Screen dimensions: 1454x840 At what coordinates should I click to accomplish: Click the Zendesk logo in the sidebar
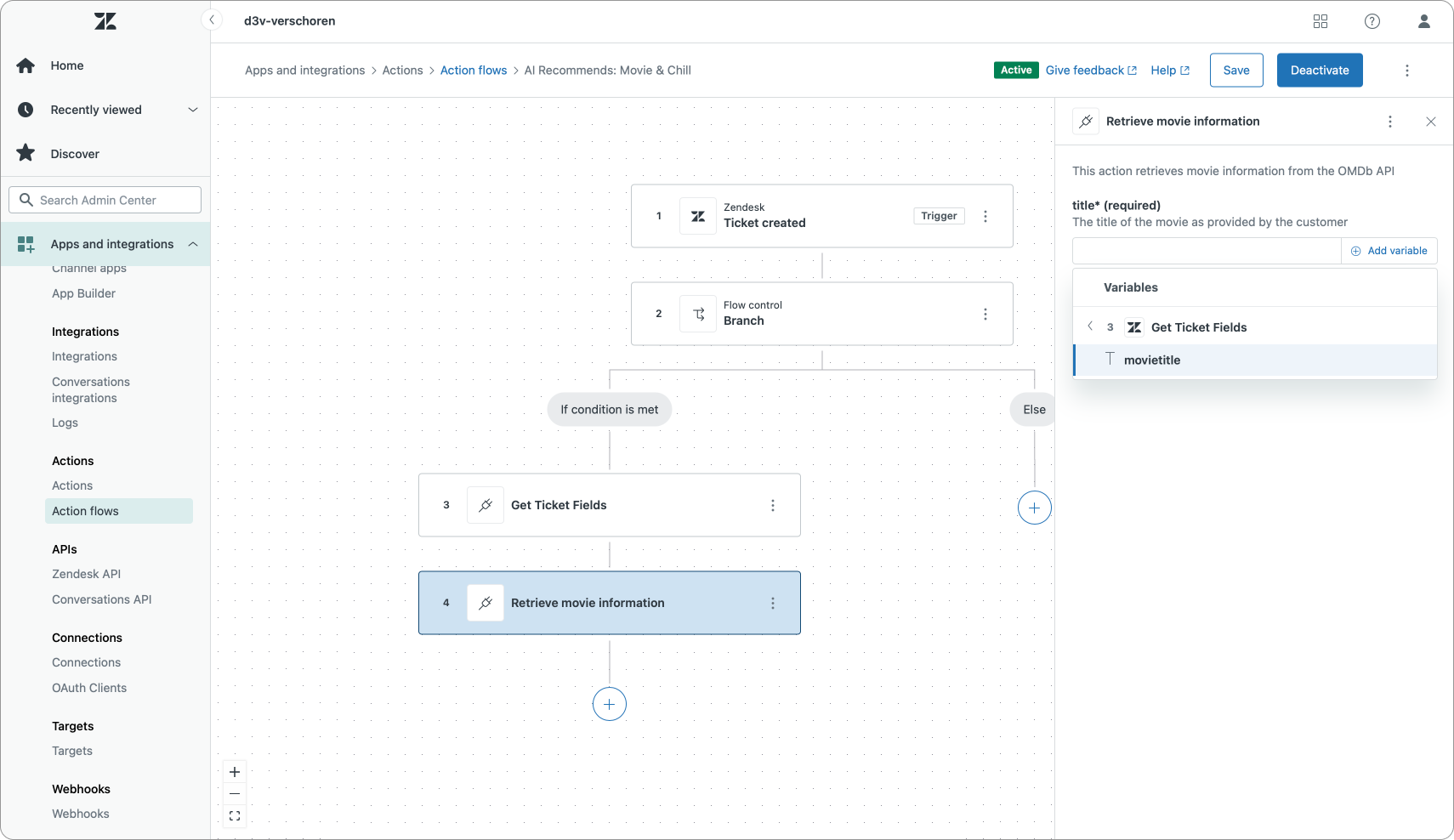tap(105, 21)
